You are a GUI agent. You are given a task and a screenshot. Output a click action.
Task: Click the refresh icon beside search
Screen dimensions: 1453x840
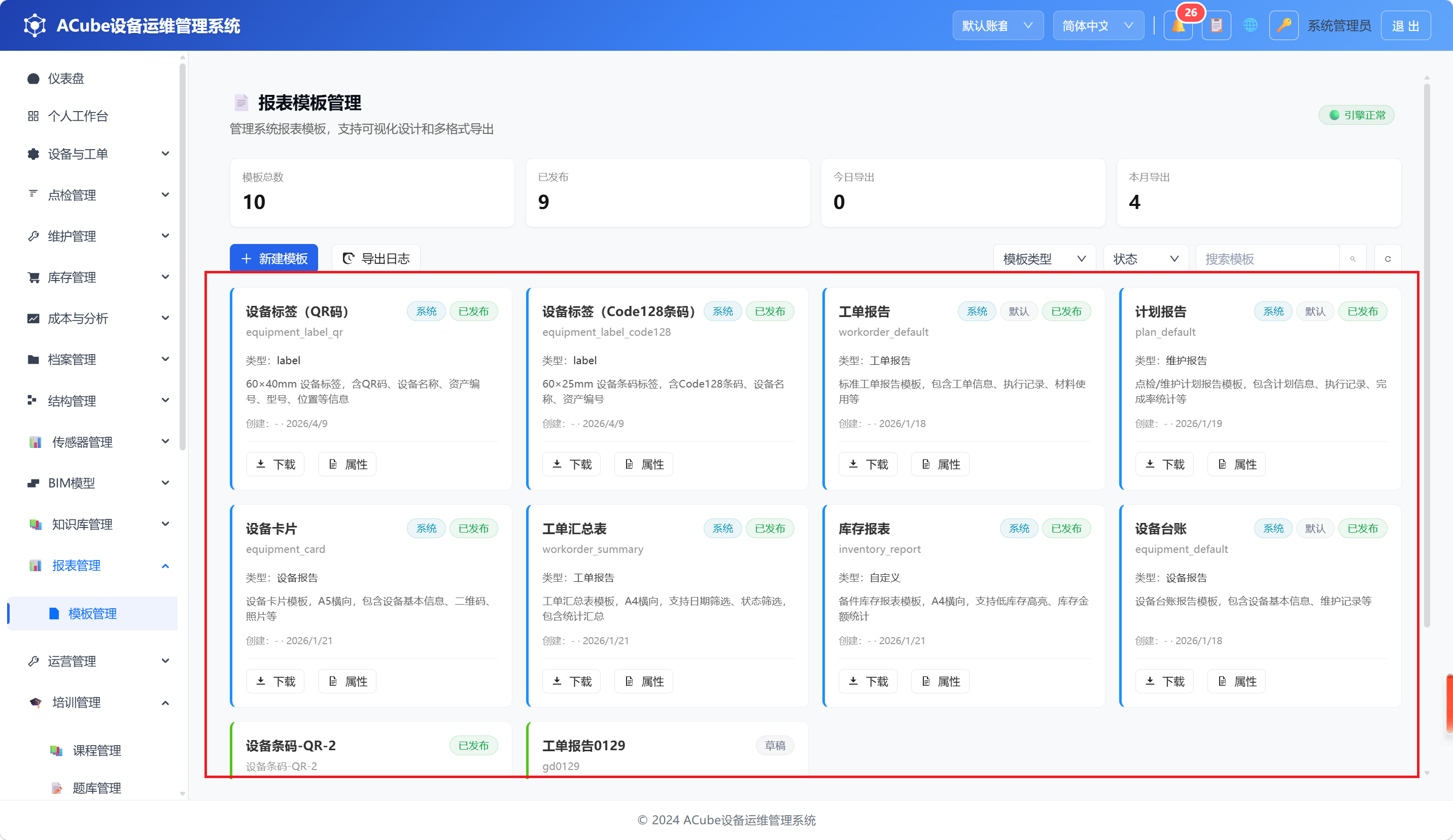1388,259
